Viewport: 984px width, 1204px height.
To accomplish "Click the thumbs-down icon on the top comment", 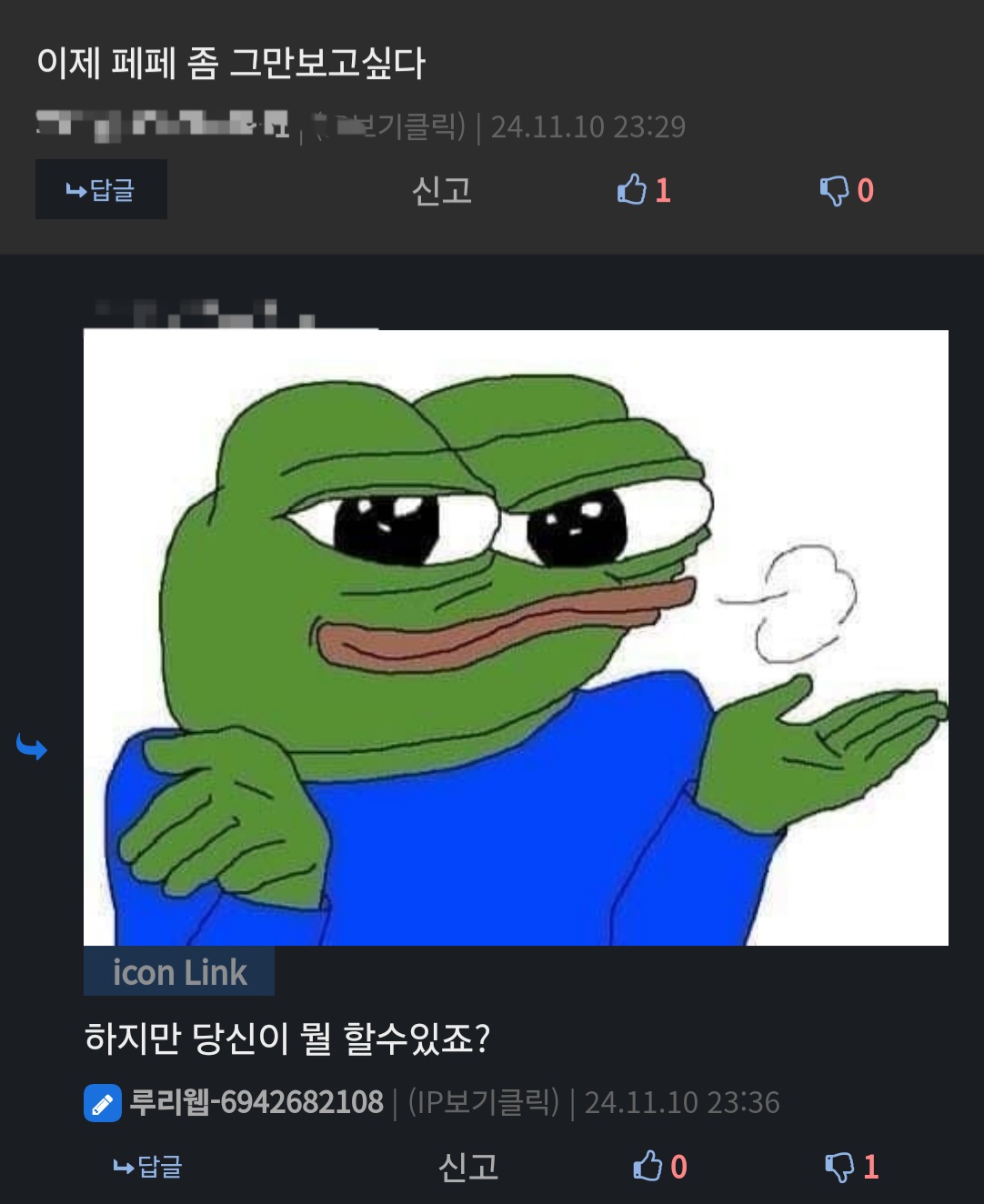I will click(x=834, y=190).
